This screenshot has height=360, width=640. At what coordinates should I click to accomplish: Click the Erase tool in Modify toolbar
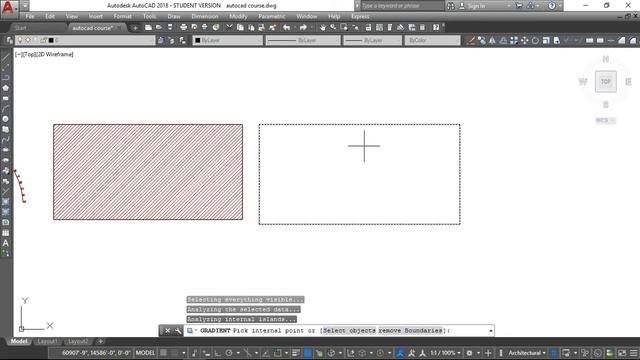[x=471, y=40]
